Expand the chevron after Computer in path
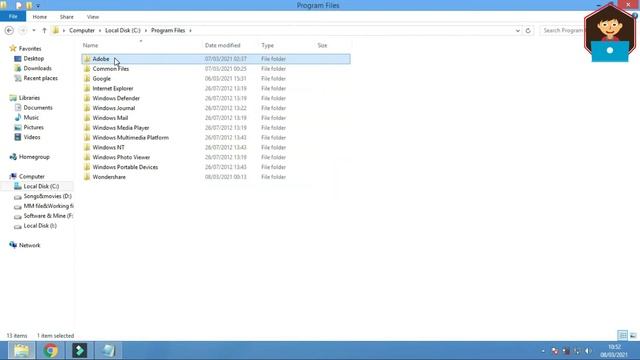 coord(100,31)
